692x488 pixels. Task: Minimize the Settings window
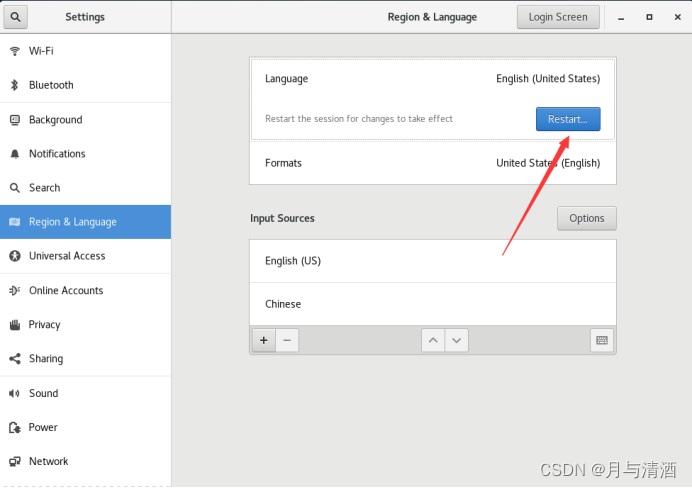click(x=621, y=17)
